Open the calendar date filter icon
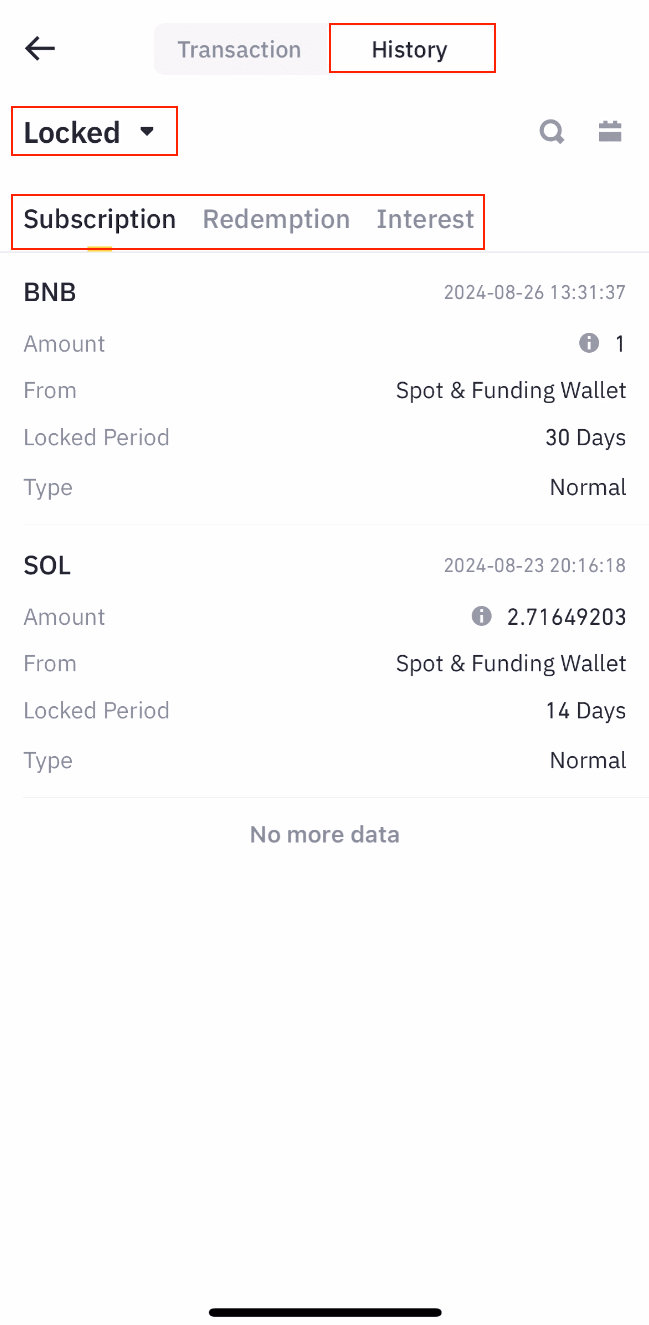 610,131
